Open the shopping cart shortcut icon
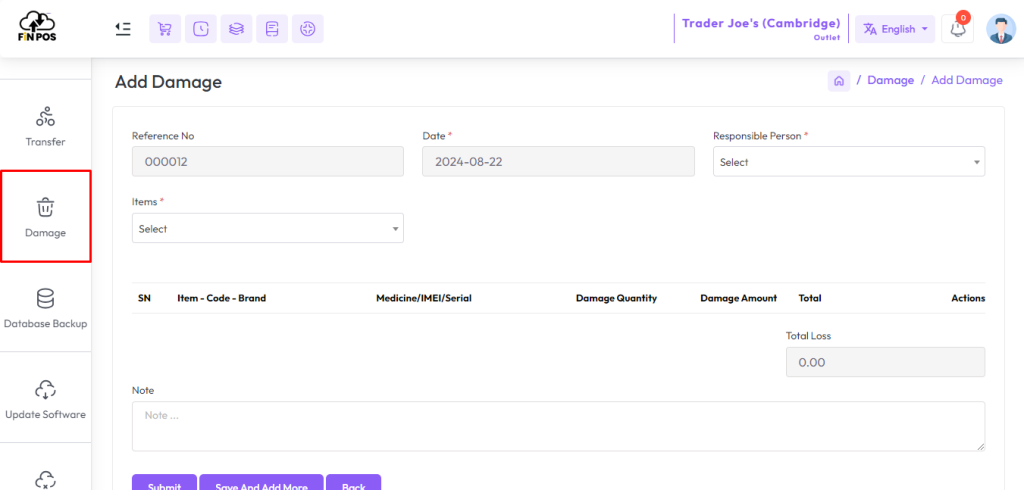The width and height of the screenshot is (1024, 490). (x=165, y=29)
